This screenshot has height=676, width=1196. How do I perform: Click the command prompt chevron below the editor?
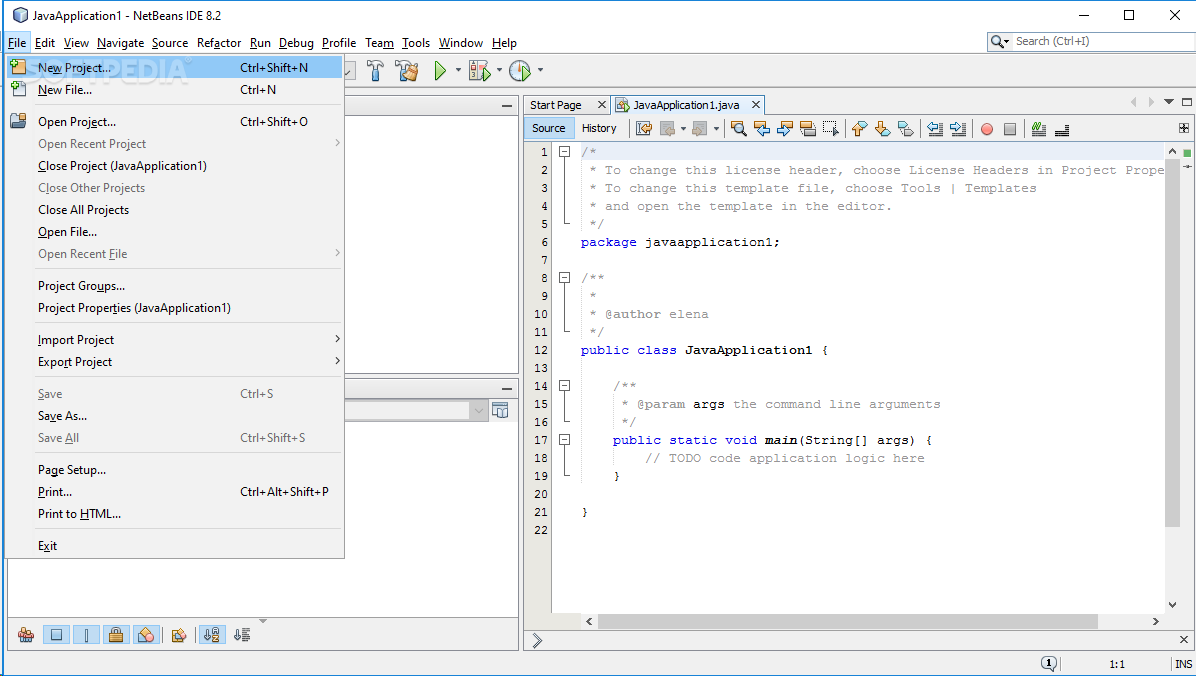click(537, 640)
